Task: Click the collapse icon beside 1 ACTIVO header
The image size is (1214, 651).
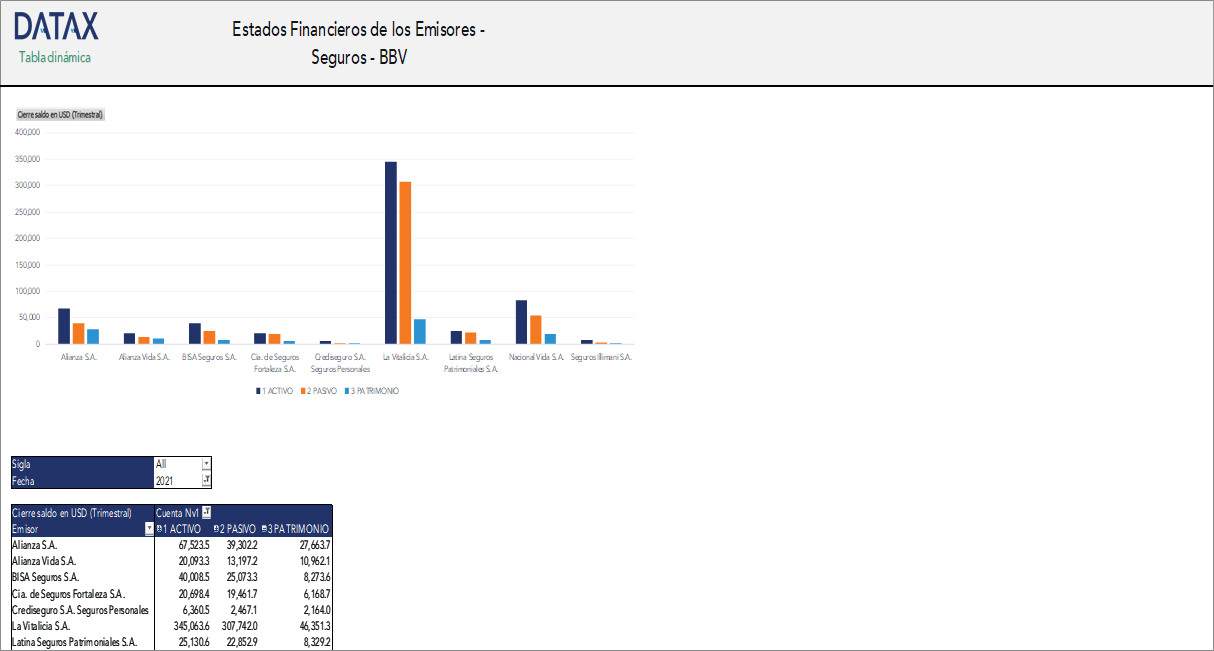Action: (x=160, y=529)
